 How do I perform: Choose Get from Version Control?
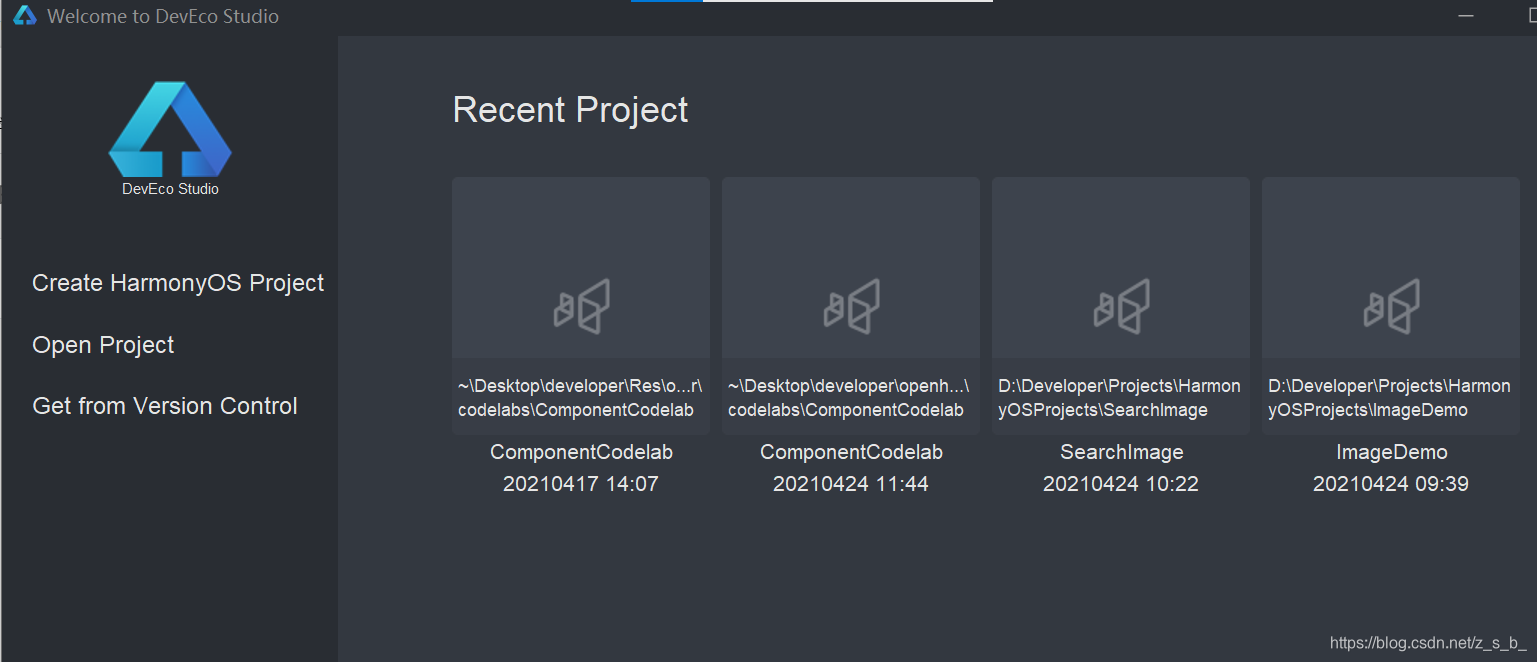tap(165, 405)
